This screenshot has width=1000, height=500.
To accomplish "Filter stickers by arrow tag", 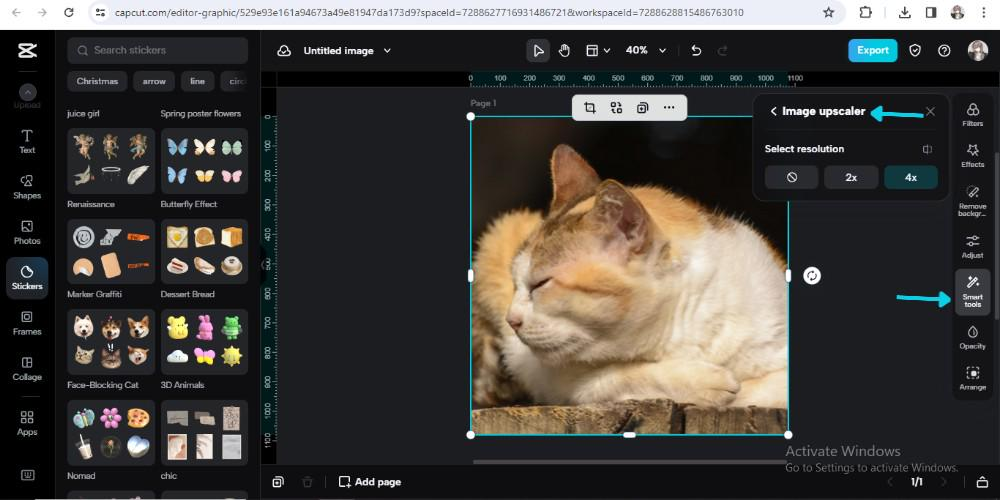I will point(154,82).
